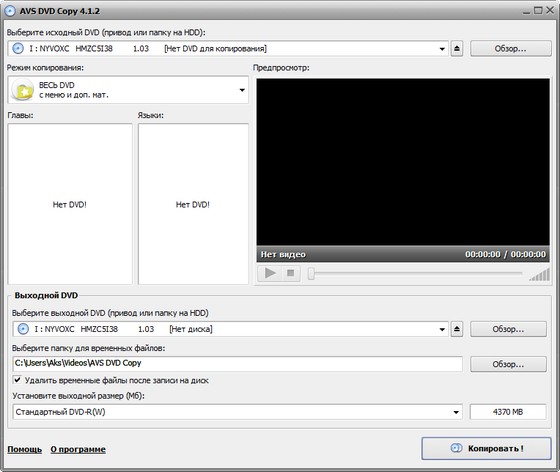Click the copy mode folder icon
The height and width of the screenshot is (472, 560).
[x=22, y=90]
